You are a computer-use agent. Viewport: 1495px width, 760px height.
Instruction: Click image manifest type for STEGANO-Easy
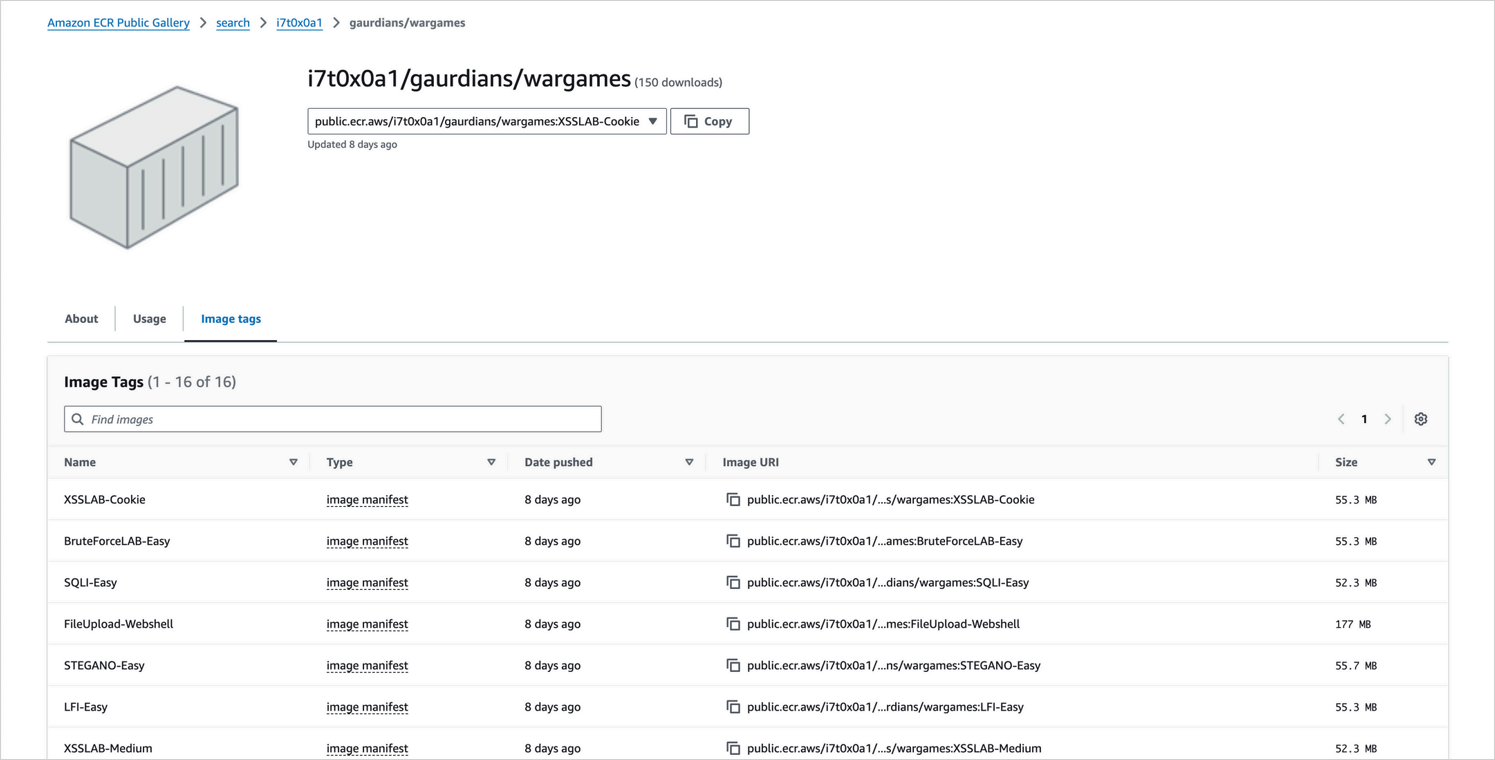367,666
